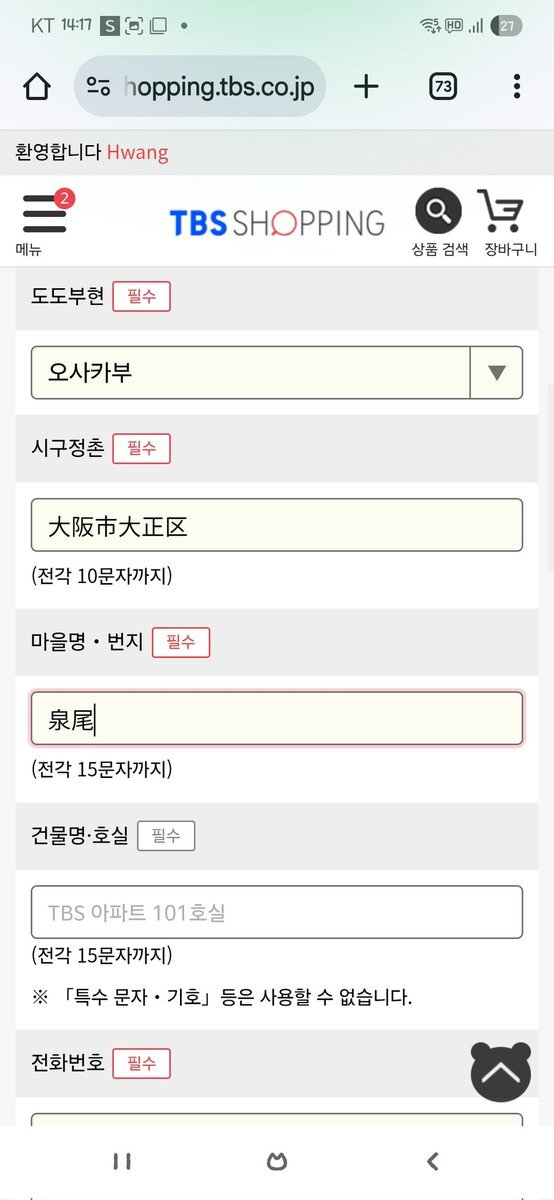Open the tab switcher showing 73
The image size is (554, 1200).
443,87
